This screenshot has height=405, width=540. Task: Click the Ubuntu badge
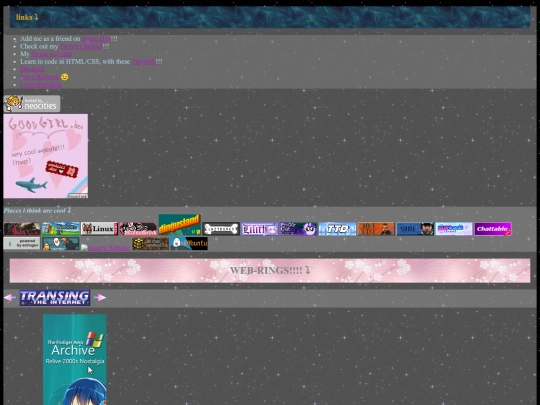[189, 243]
